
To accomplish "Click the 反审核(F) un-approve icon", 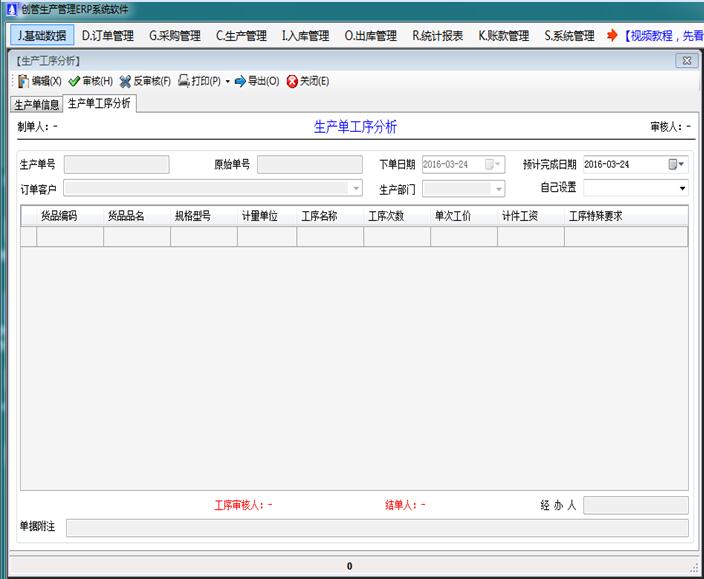I will [x=126, y=81].
